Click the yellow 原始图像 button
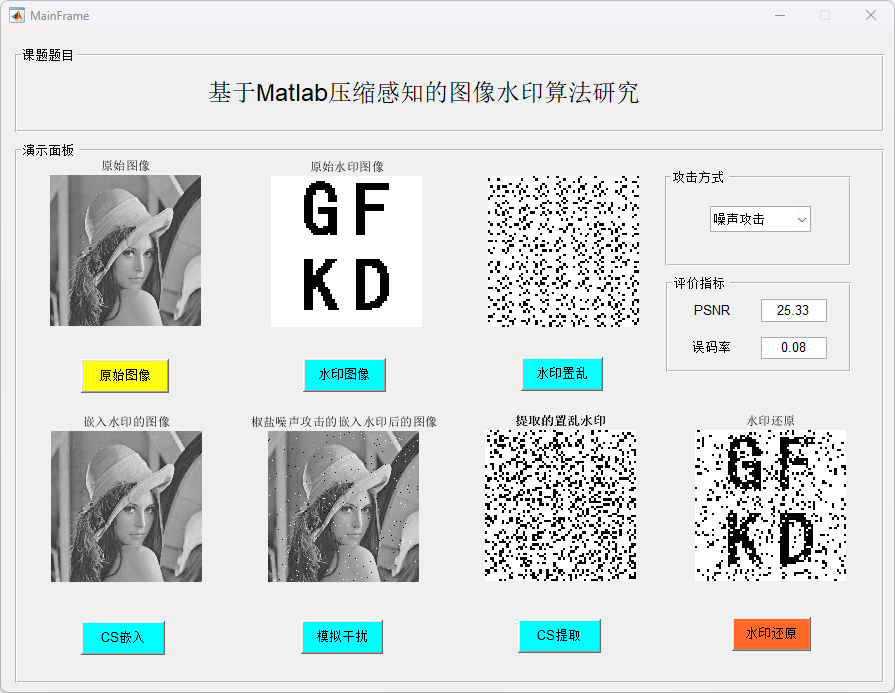The image size is (895, 693). [x=124, y=375]
